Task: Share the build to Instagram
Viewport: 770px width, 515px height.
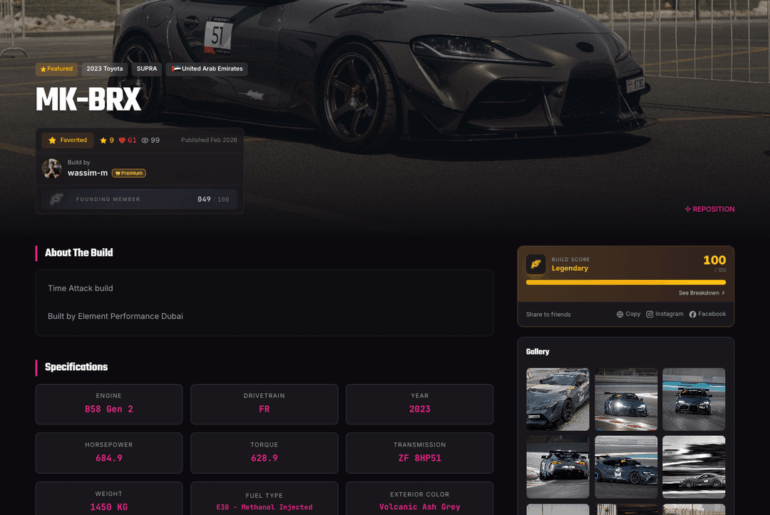Action: 664,314
